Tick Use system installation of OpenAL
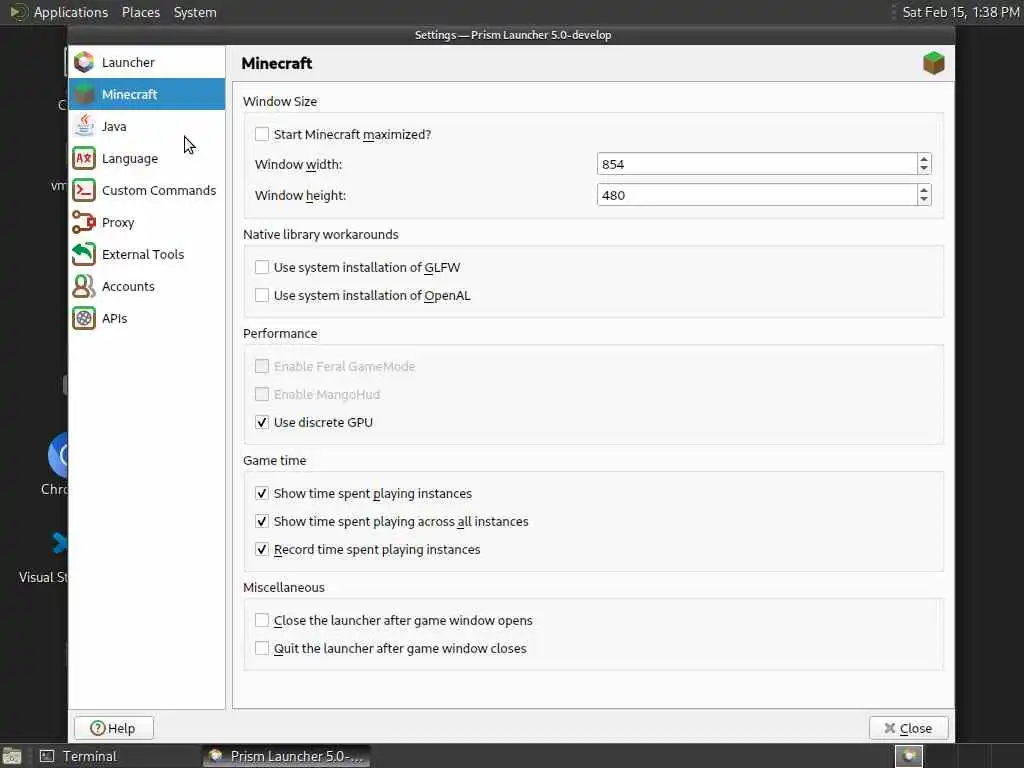 click(x=262, y=295)
